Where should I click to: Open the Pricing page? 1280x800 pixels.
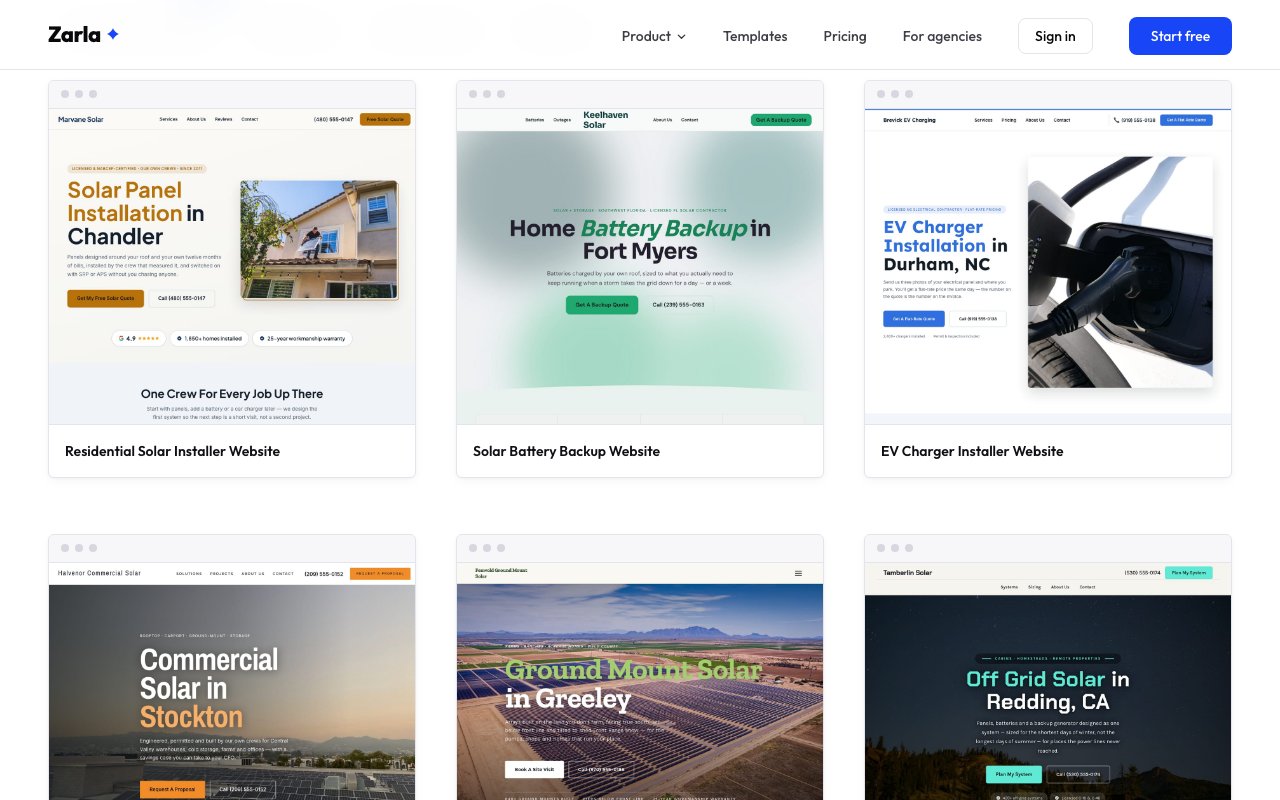click(x=845, y=36)
